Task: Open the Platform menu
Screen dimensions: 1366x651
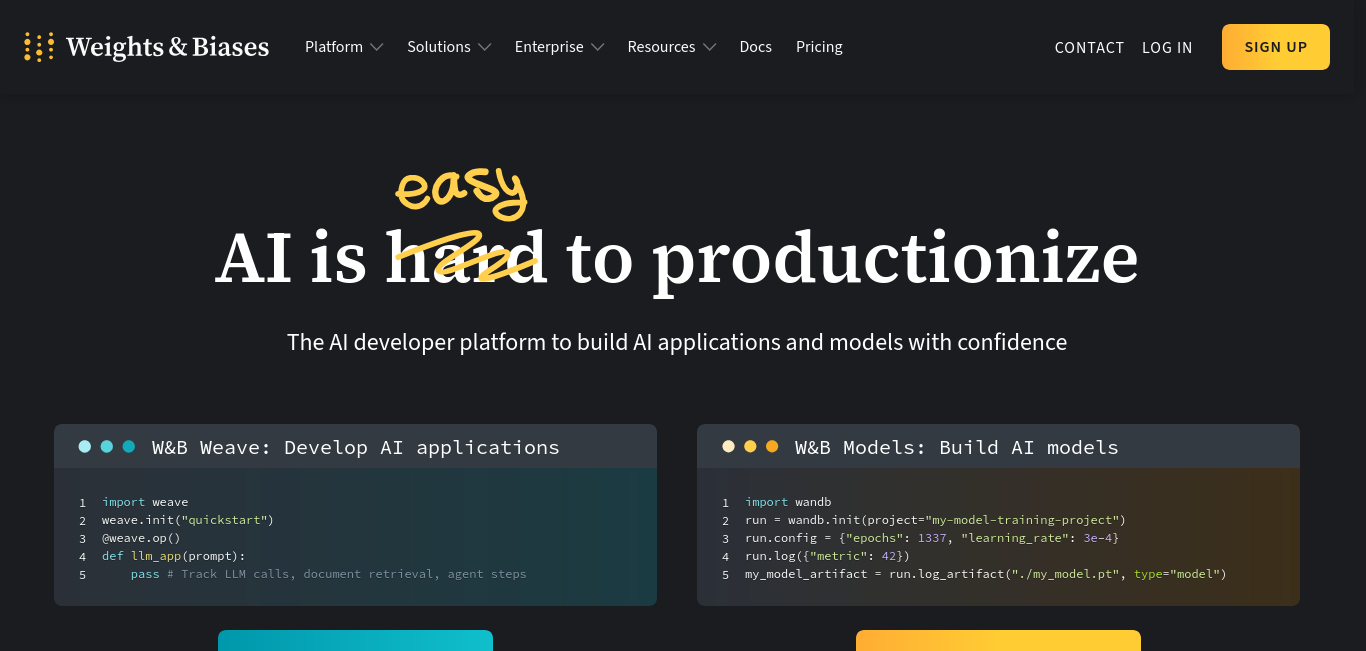Action: point(334,47)
